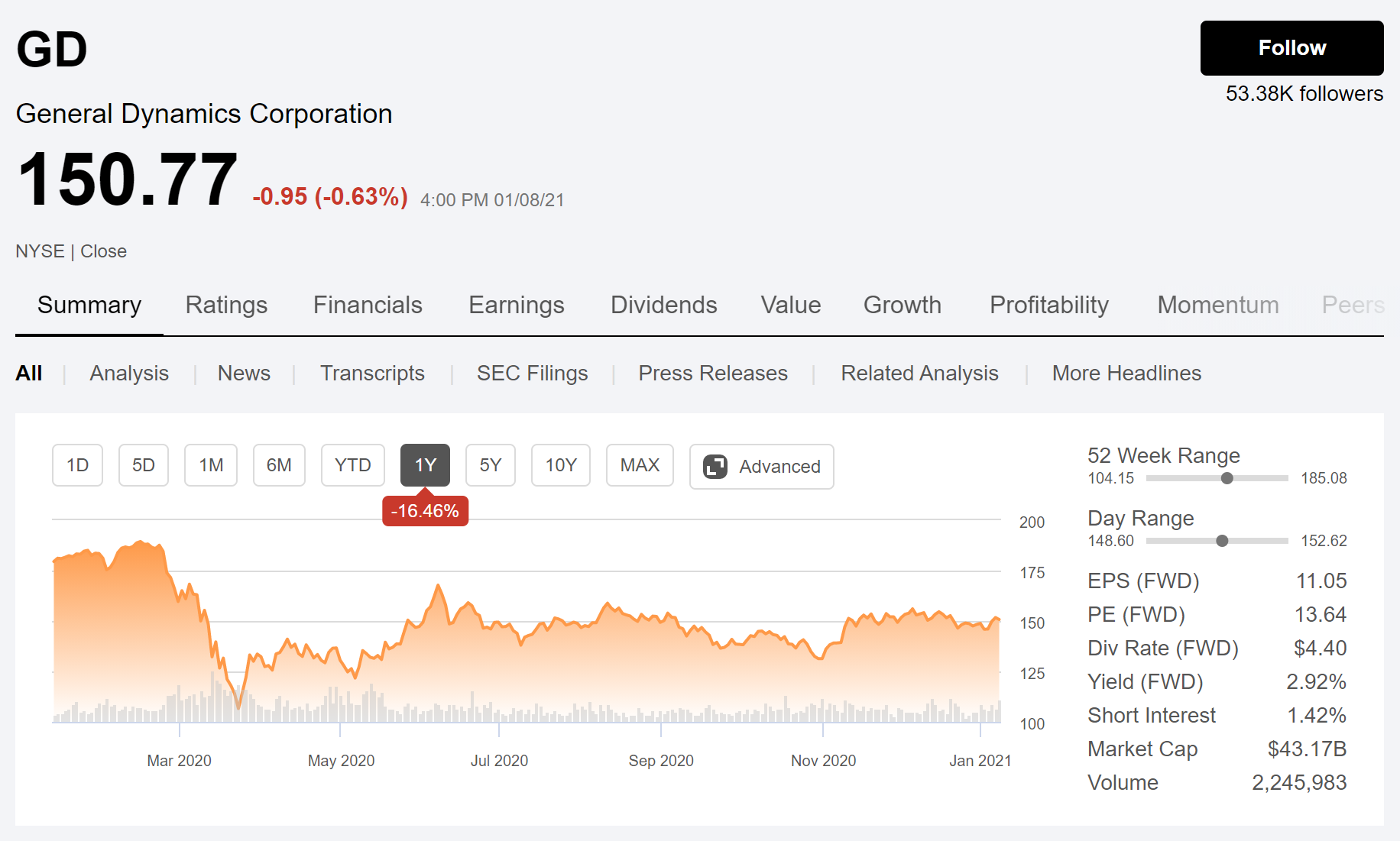Filter headlines by News
This screenshot has height=841, width=1400.
click(244, 373)
